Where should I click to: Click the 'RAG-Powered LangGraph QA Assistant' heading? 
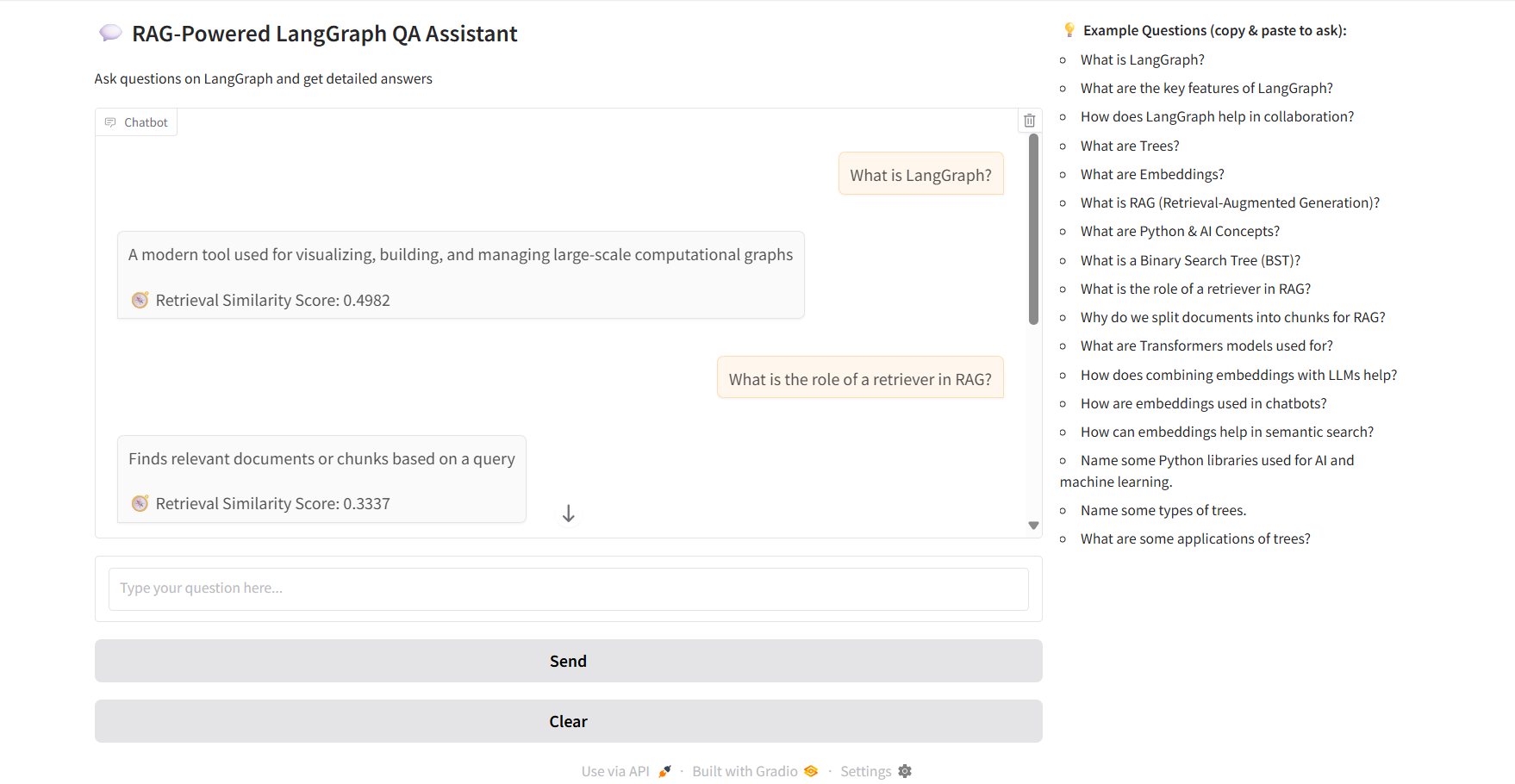click(x=325, y=34)
